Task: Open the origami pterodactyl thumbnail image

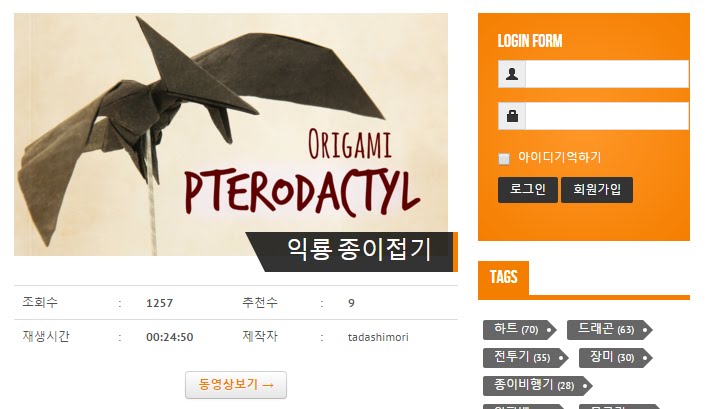Action: (x=231, y=134)
